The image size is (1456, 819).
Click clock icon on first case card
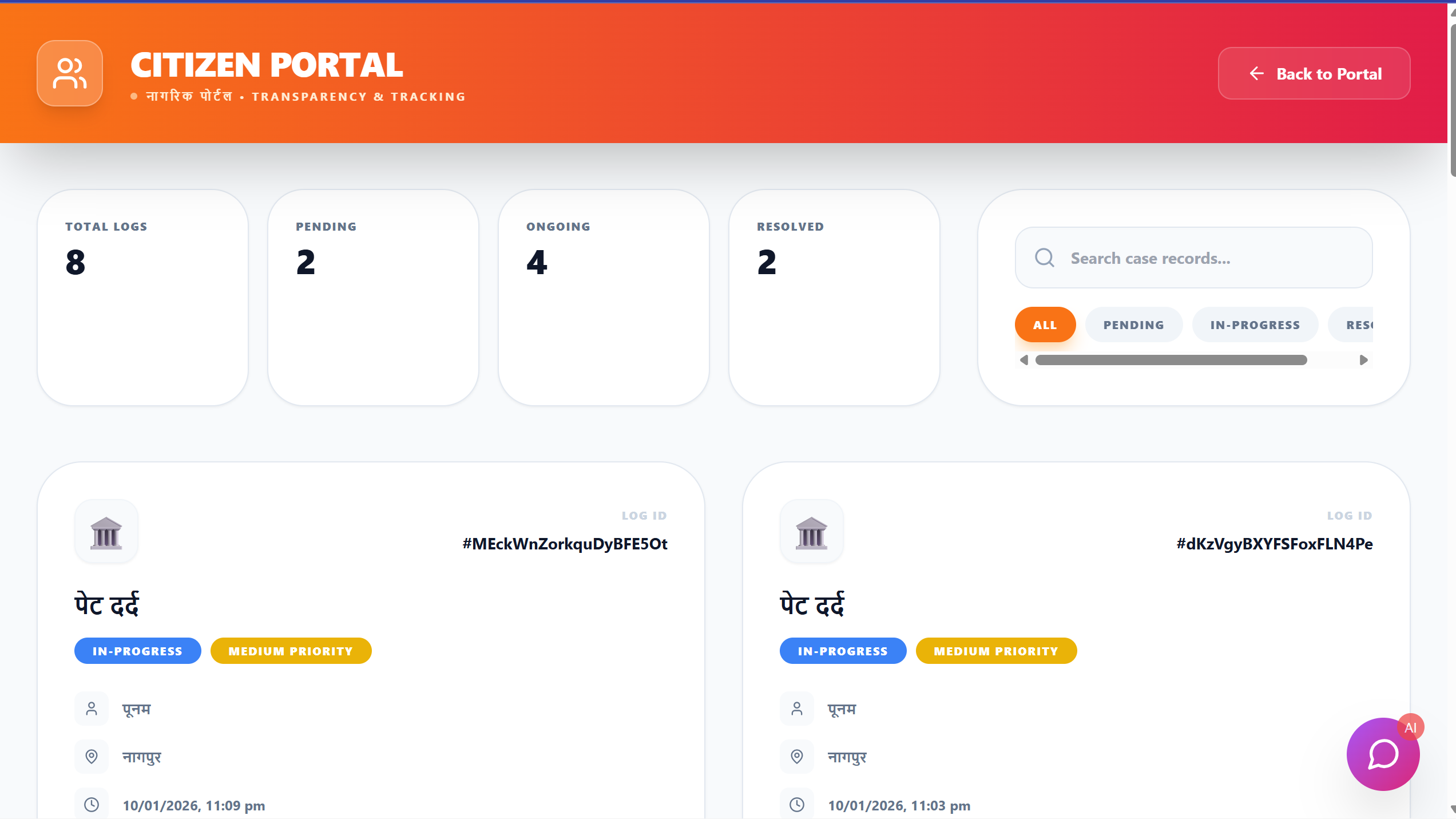tap(92, 805)
